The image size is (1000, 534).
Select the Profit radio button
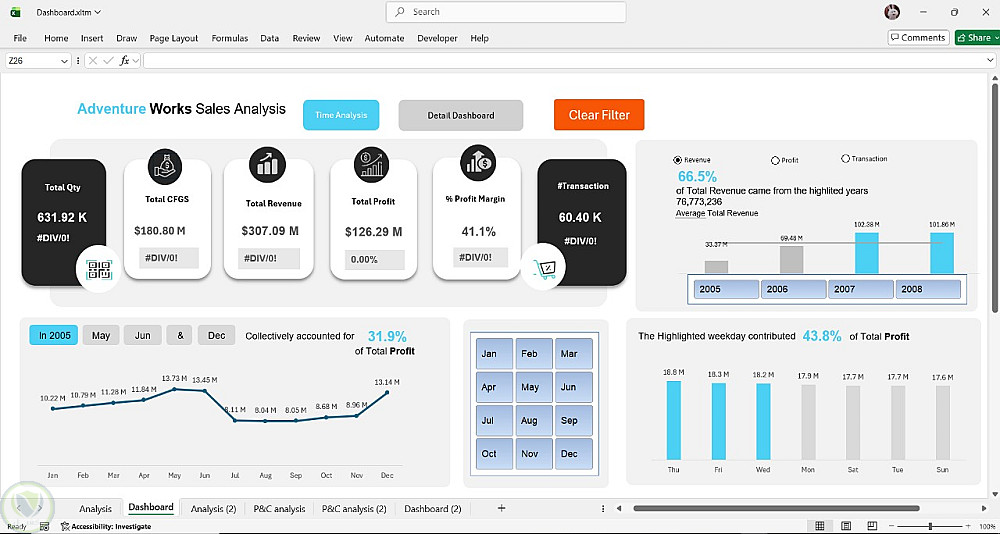pos(776,161)
